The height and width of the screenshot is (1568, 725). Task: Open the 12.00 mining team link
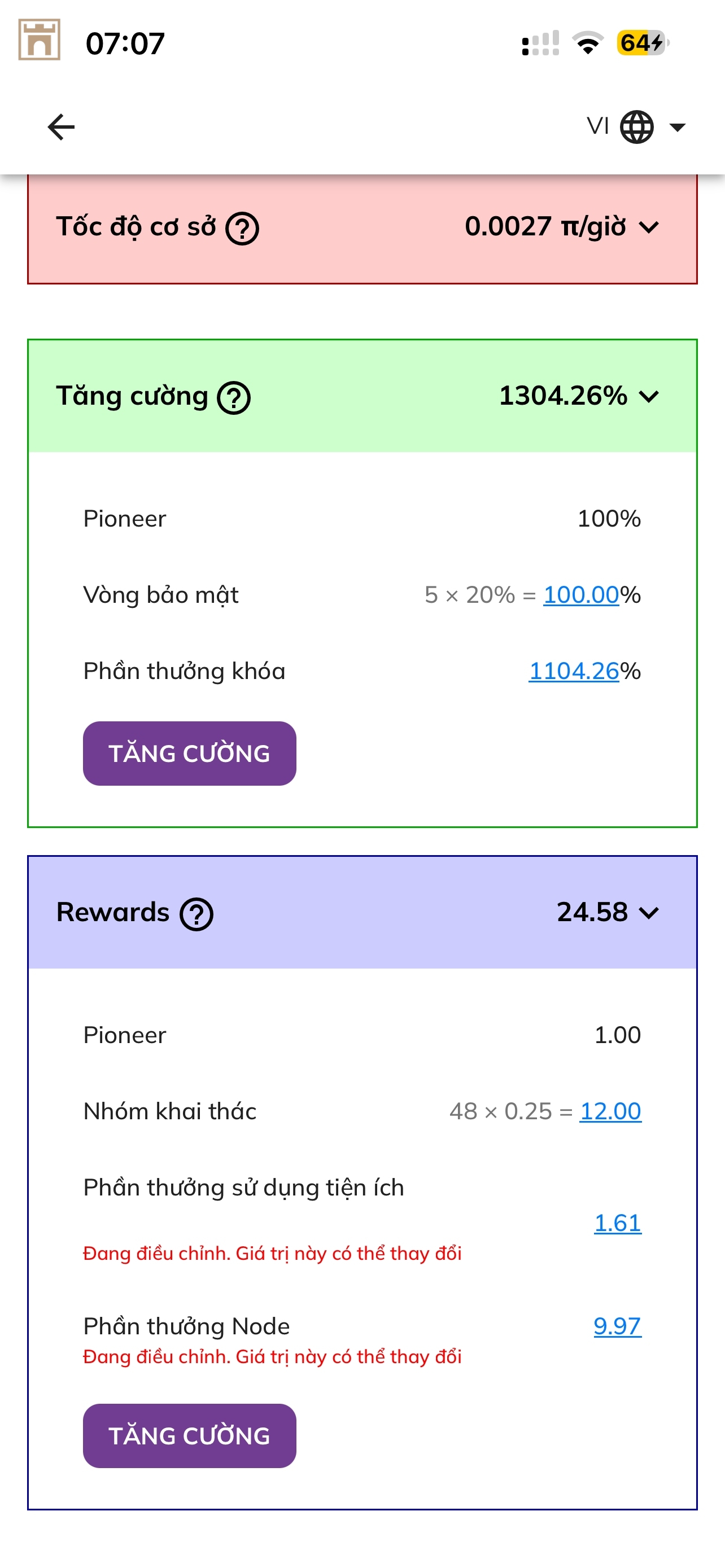point(610,1111)
